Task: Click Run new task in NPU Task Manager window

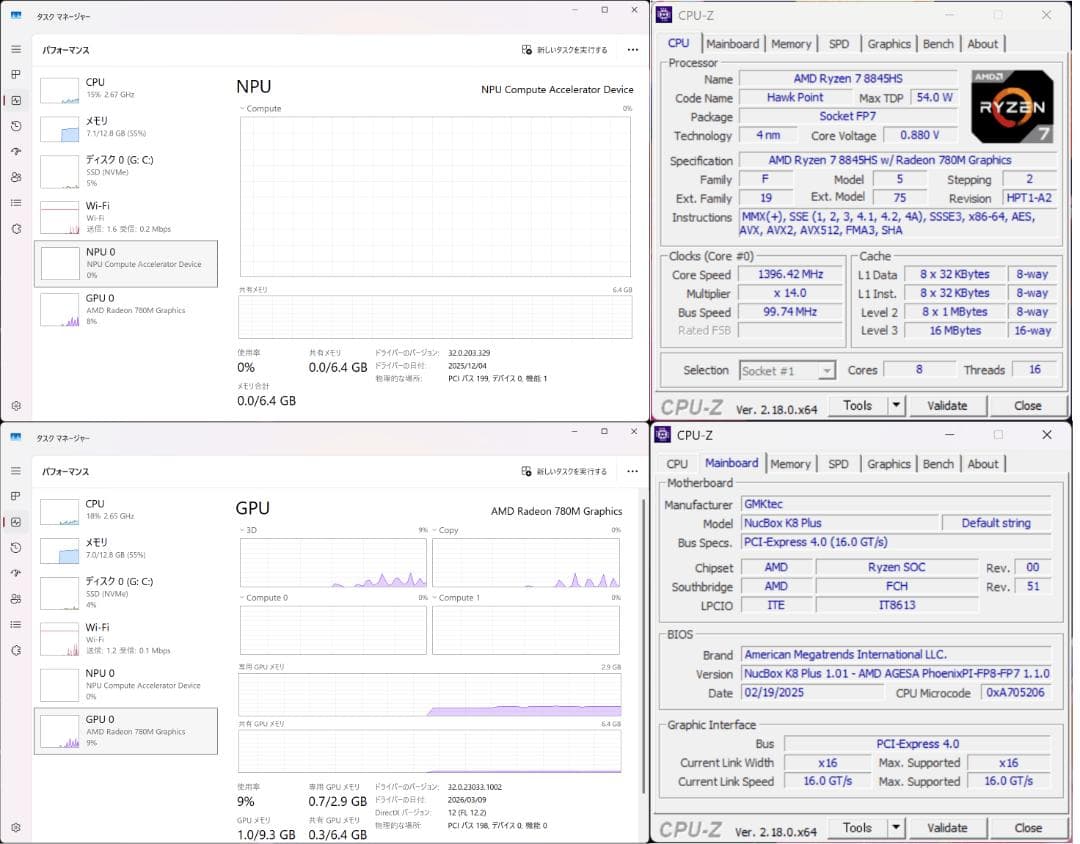Action: pyautogui.click(x=565, y=50)
